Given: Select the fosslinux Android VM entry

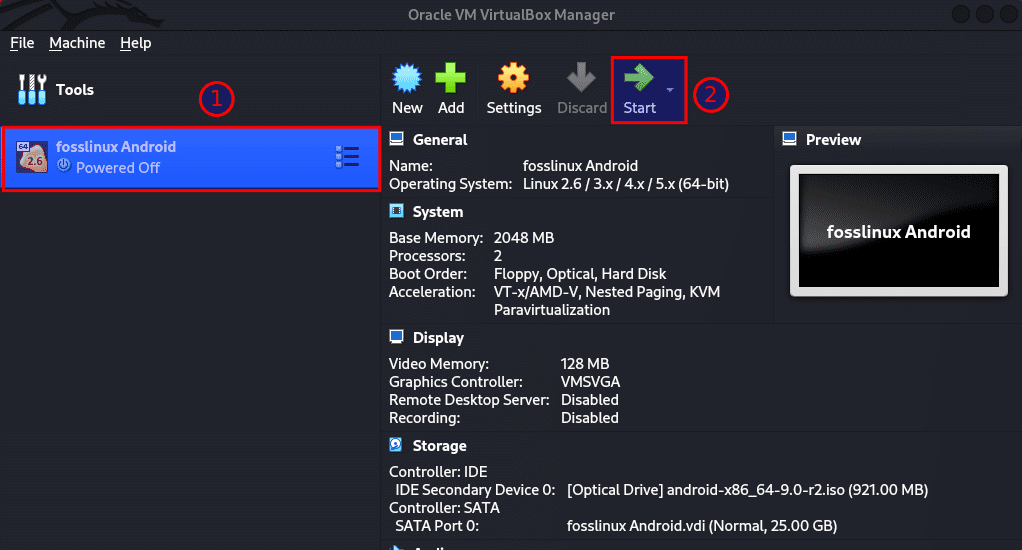Looking at the screenshot, I should (191, 159).
